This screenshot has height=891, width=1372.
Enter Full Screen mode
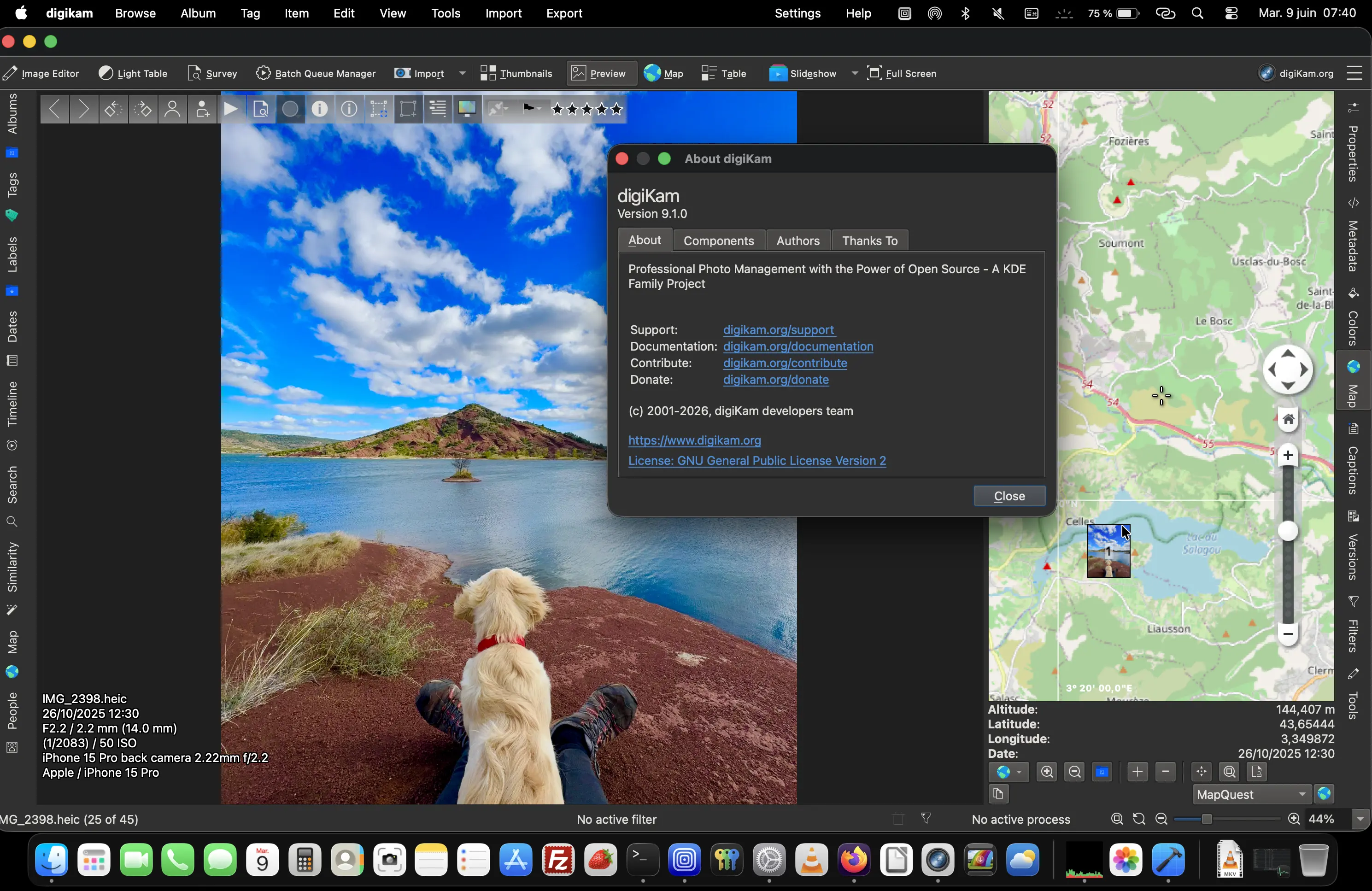(902, 73)
